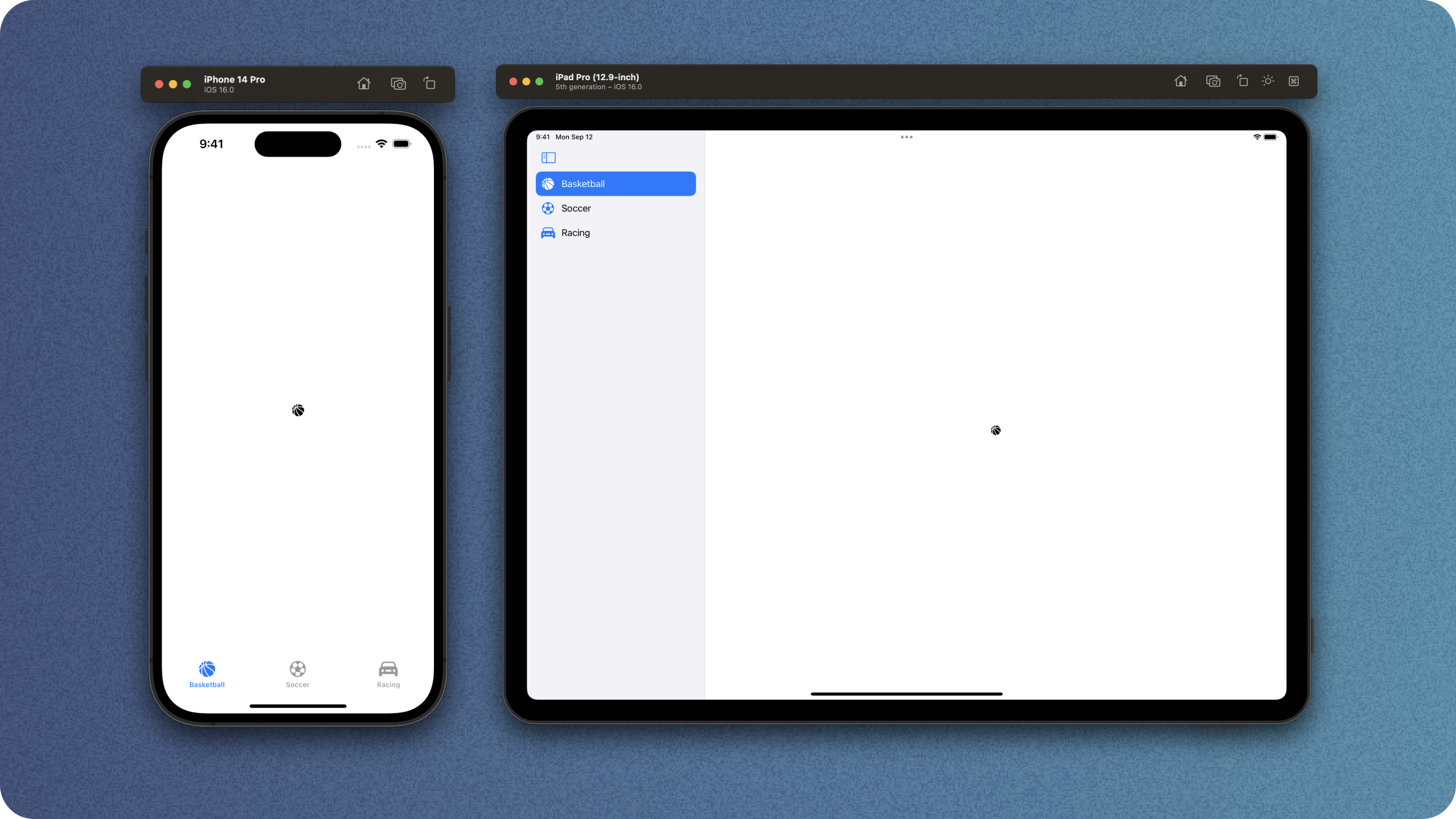Select Basketball in the iPad sidebar
Viewport: 1456px width, 819px height.
click(615, 184)
